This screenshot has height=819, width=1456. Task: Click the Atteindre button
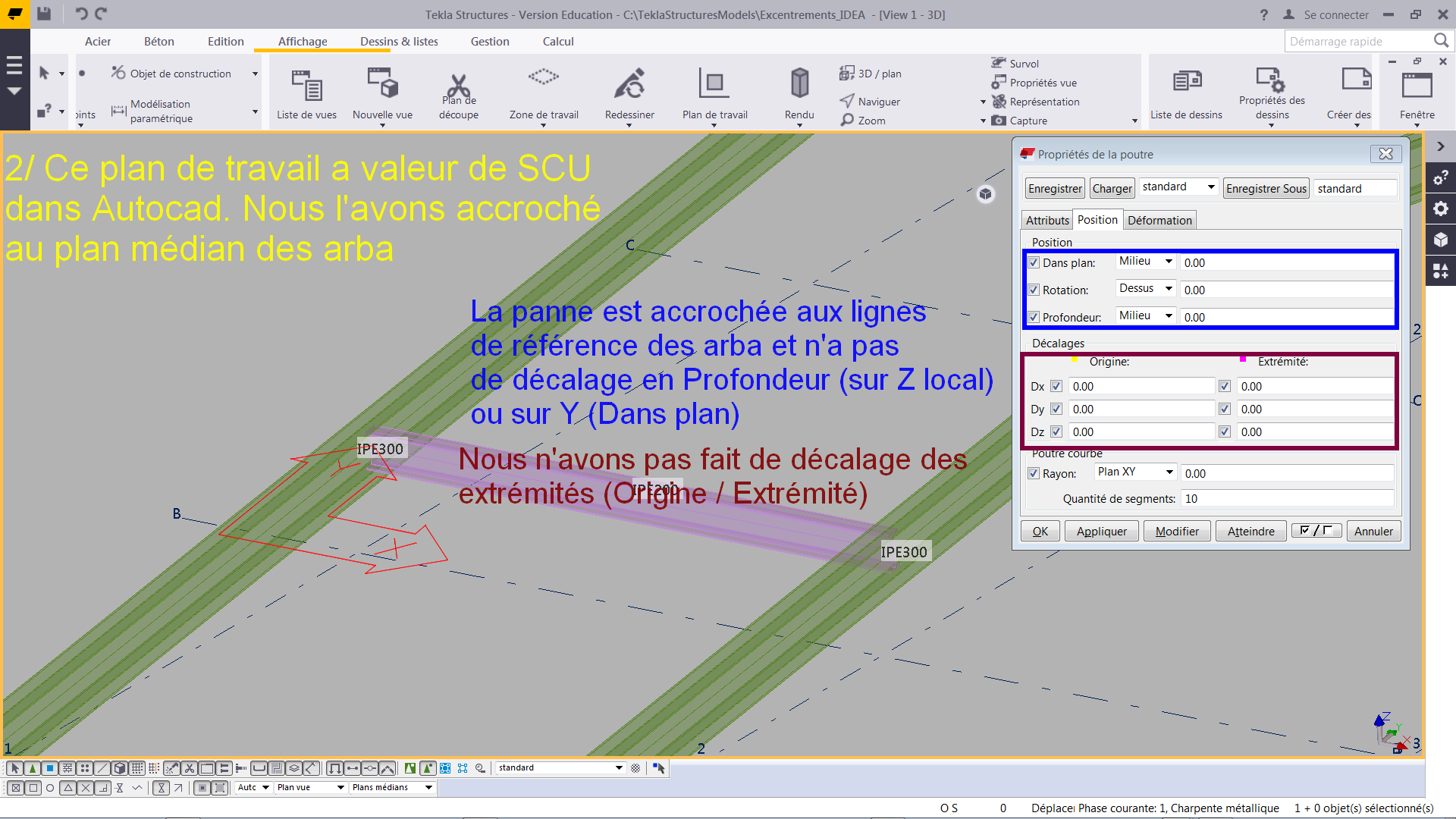(x=1251, y=532)
